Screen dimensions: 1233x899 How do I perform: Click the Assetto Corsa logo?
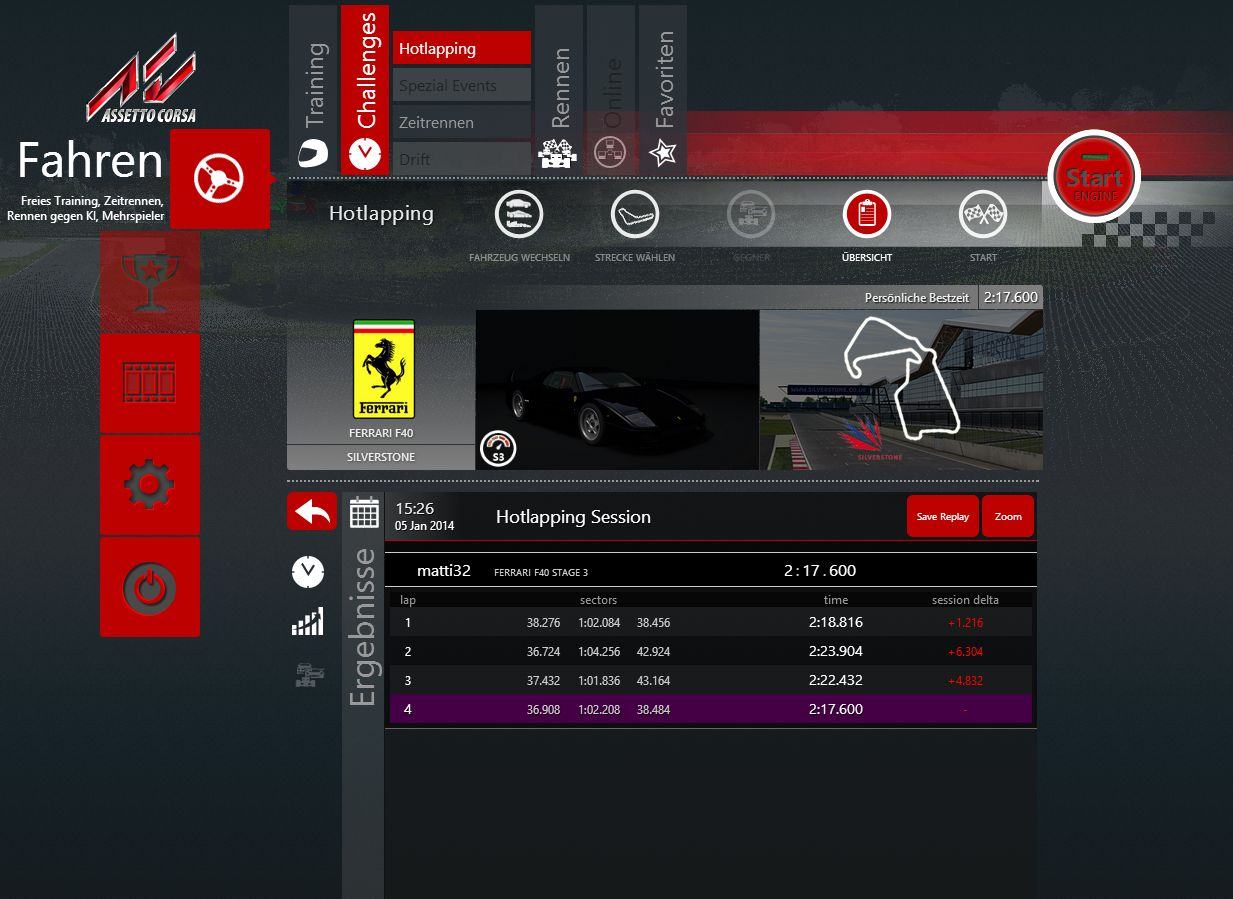point(142,79)
